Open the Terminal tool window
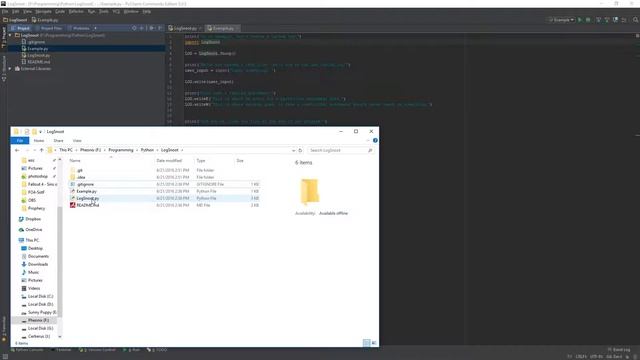640x360 pixels. point(62,350)
